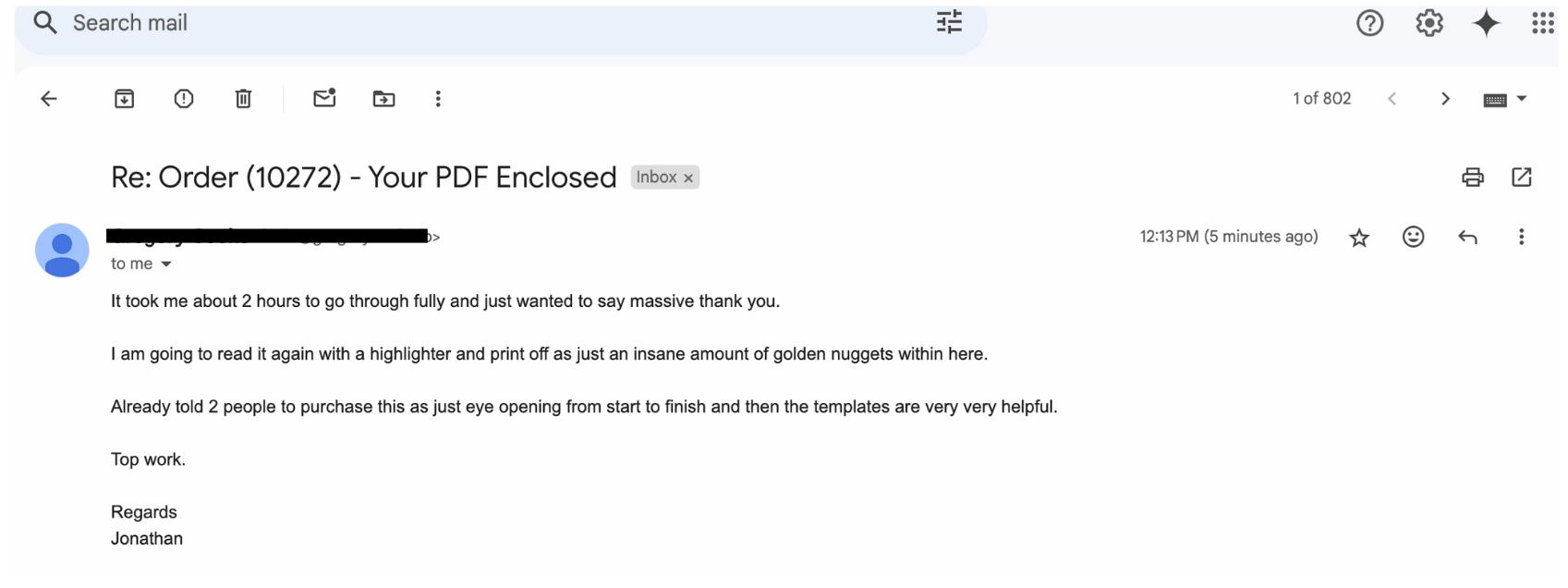Reply to the message

pos(1467,238)
